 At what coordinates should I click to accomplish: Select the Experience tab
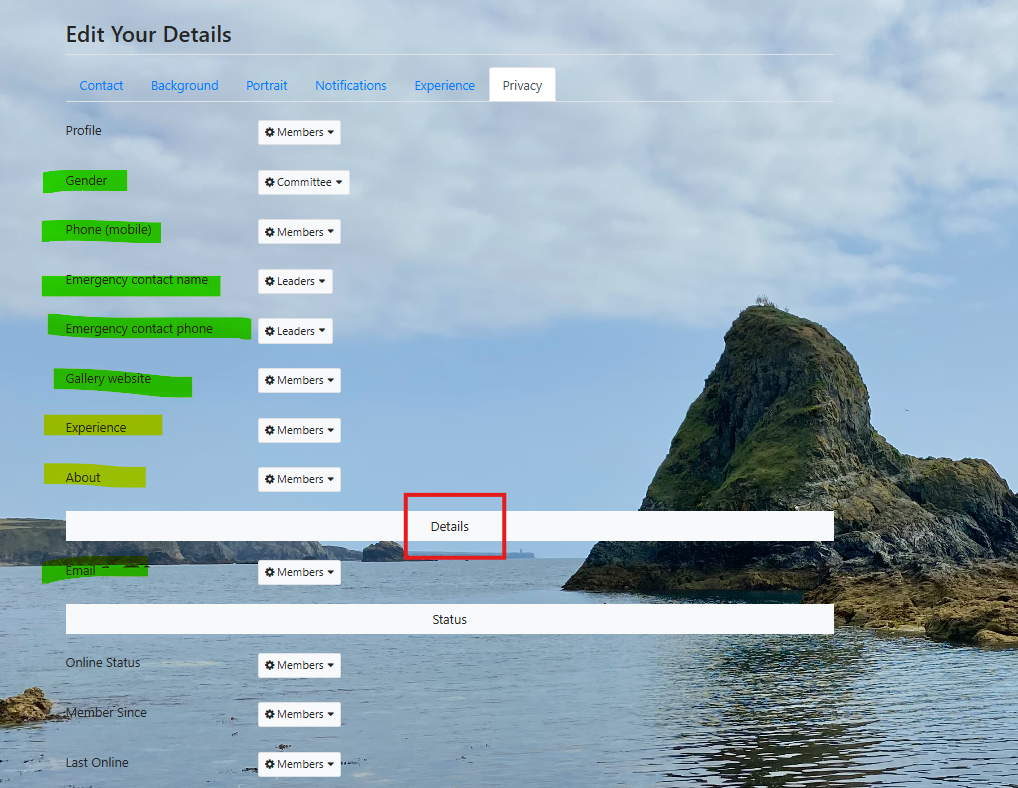tap(444, 85)
